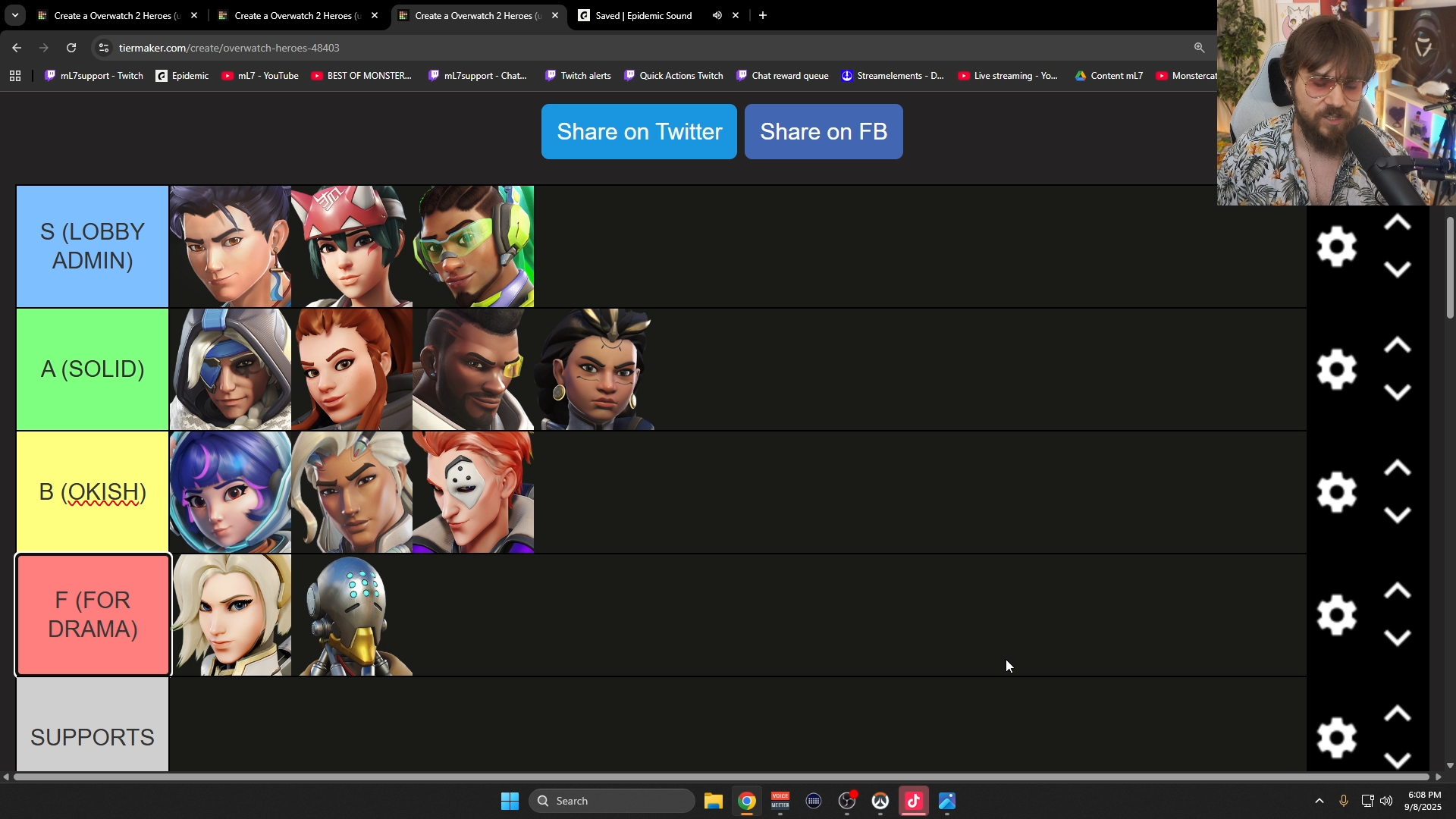The width and height of the screenshot is (1456, 819).
Task: Open settings gear for S (LOBBY ADMIN) row
Action: coord(1336,246)
